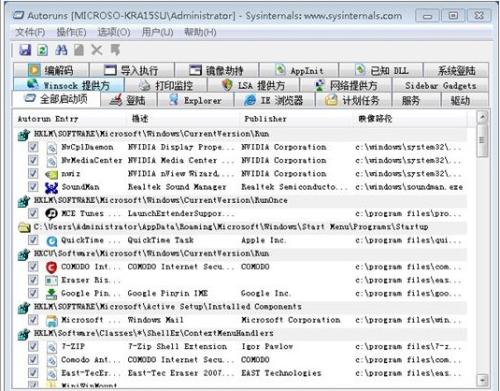Disable the SoundMan autorun checkbox
Screen dimensions: 500x391
[x=33, y=187]
